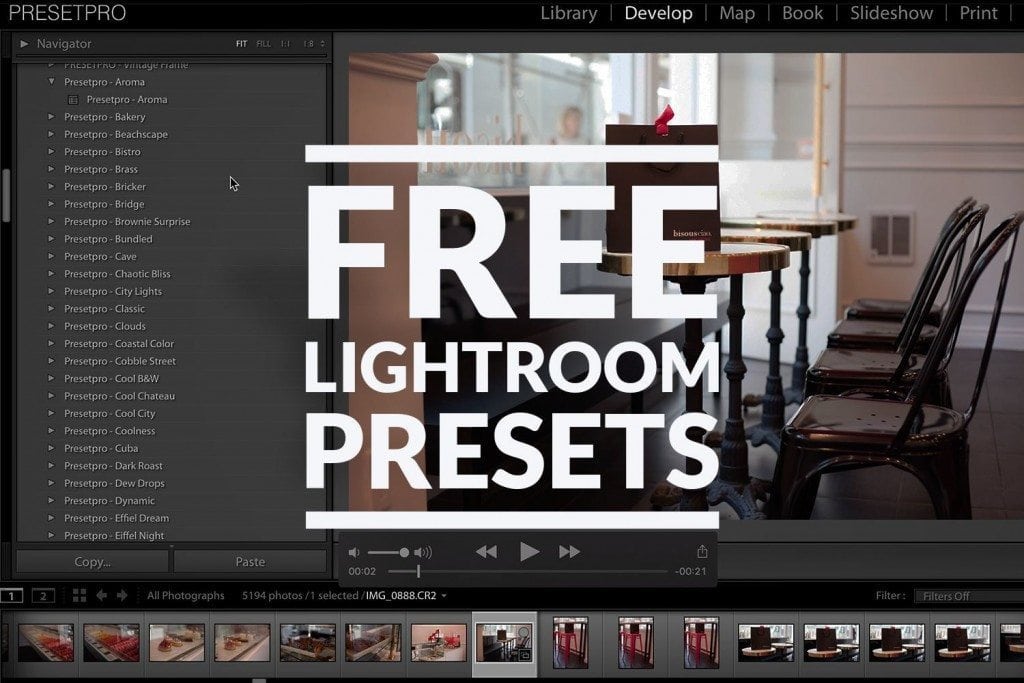Viewport: 1024px width, 683px height.
Task: Click the video share icon
Action: (702, 552)
